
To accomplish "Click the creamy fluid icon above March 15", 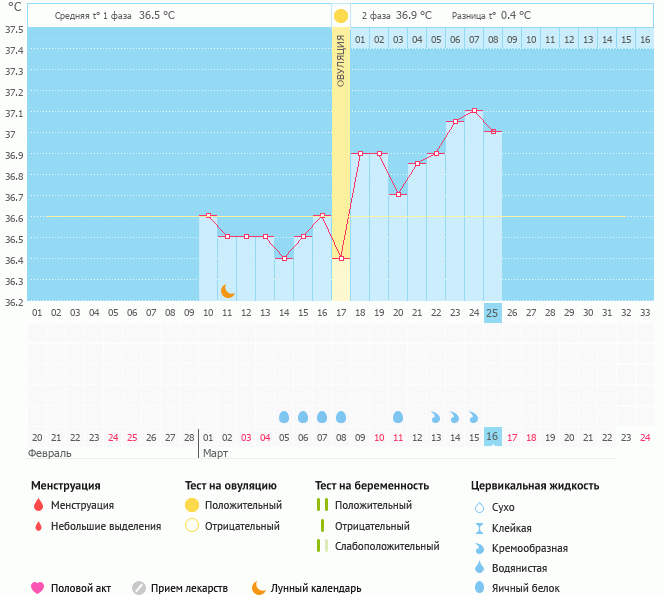I will [x=474, y=416].
